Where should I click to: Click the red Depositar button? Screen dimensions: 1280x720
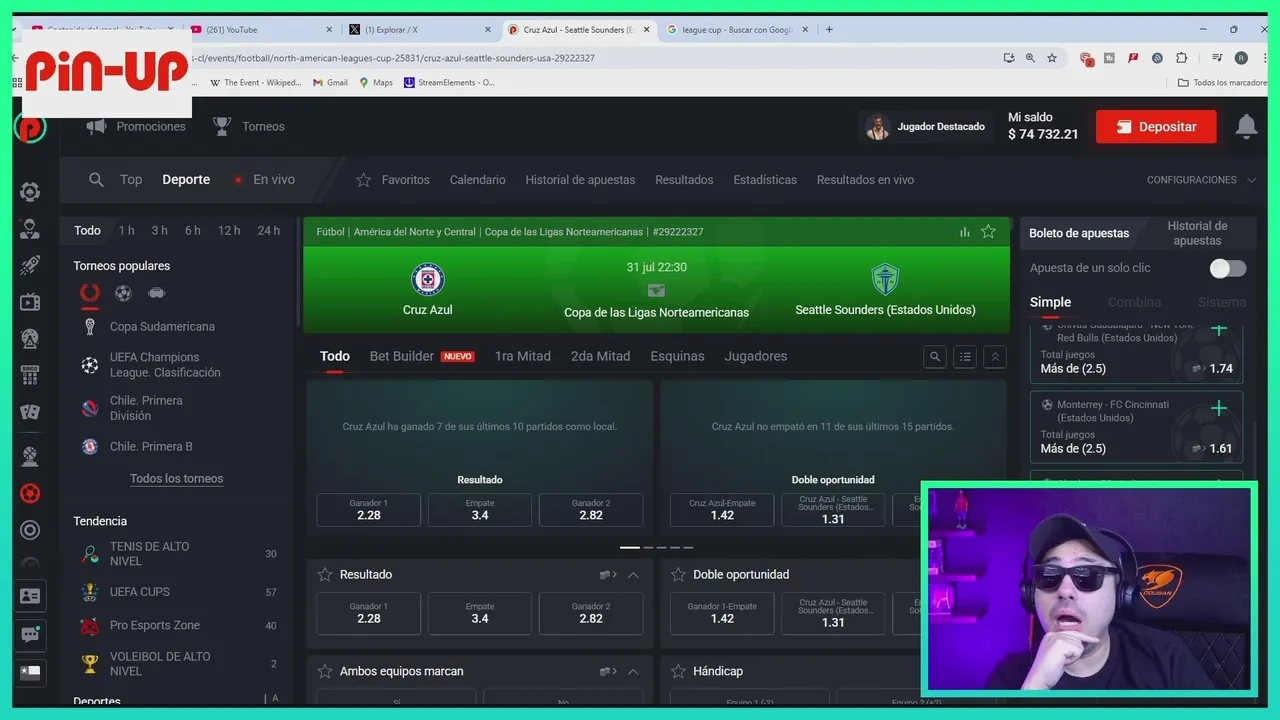coord(1156,127)
